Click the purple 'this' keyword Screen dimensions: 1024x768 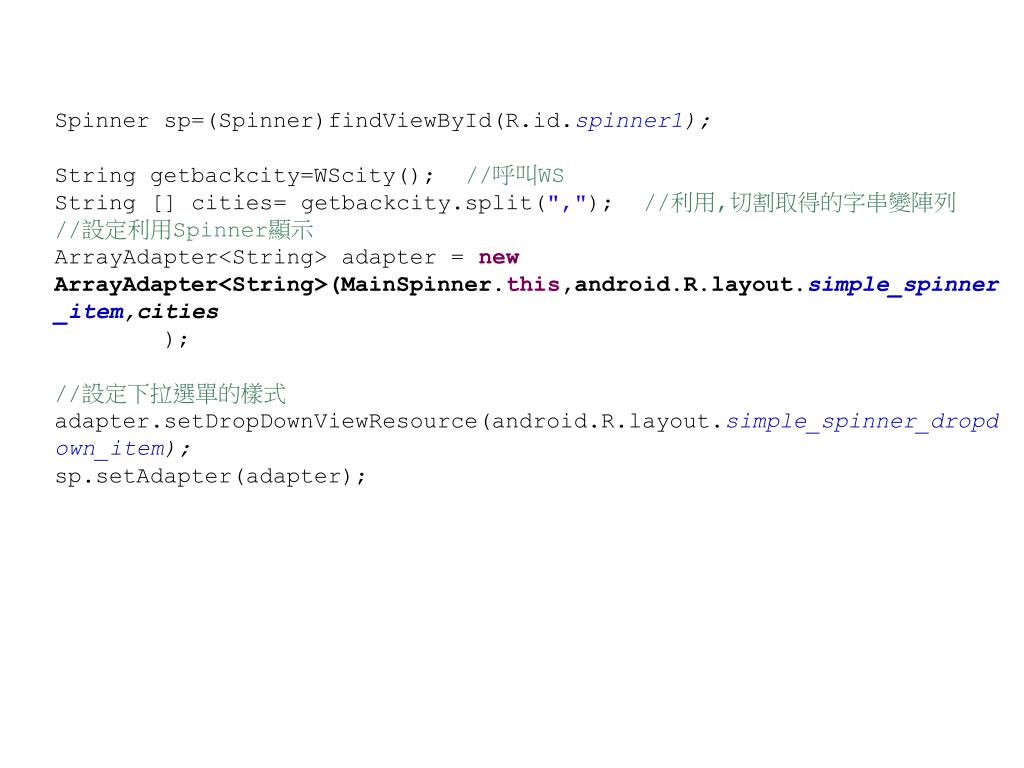(533, 285)
